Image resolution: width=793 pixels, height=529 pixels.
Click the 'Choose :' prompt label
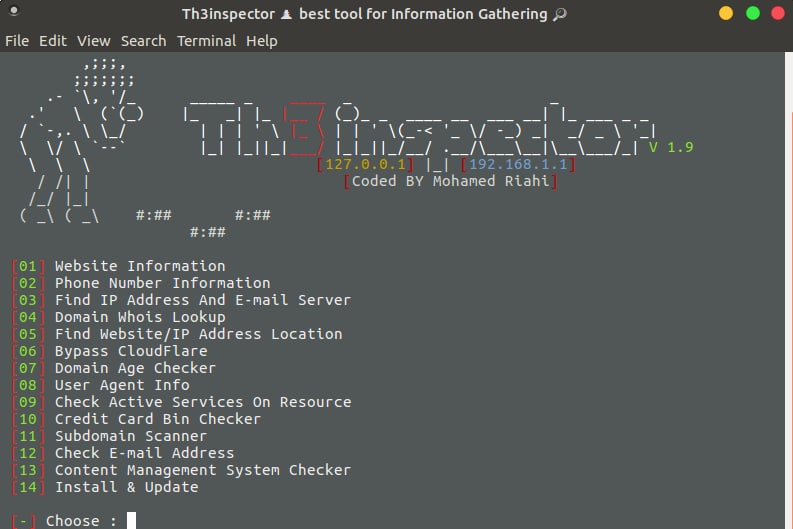(x=81, y=521)
